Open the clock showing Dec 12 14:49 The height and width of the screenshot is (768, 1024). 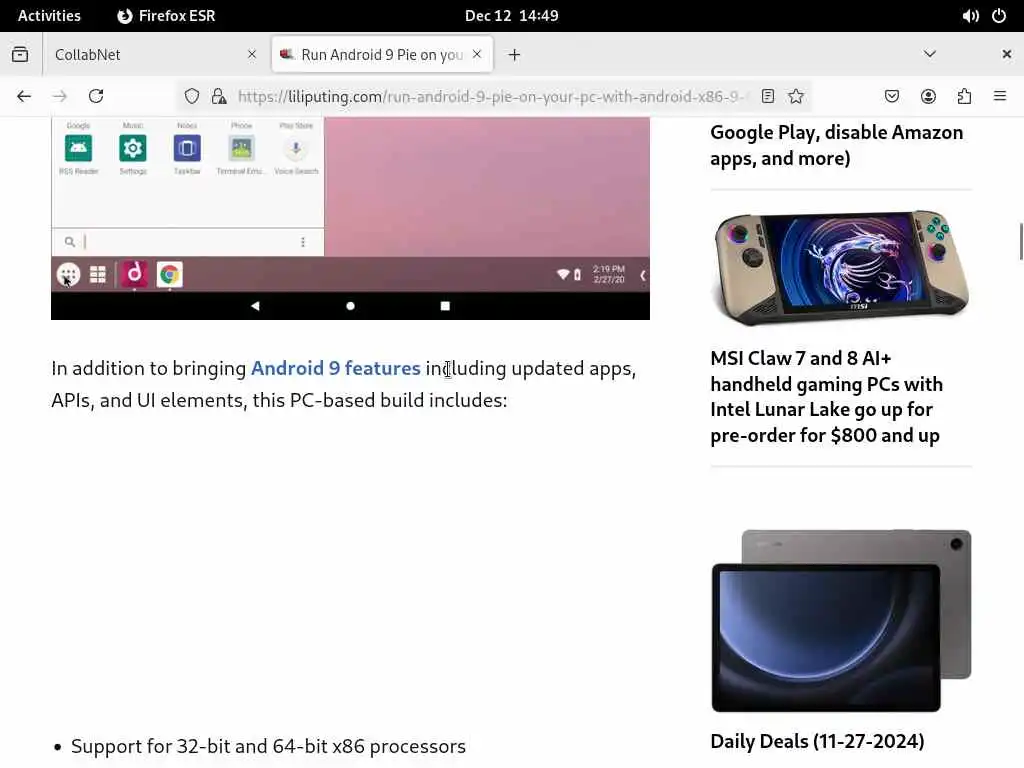(511, 16)
